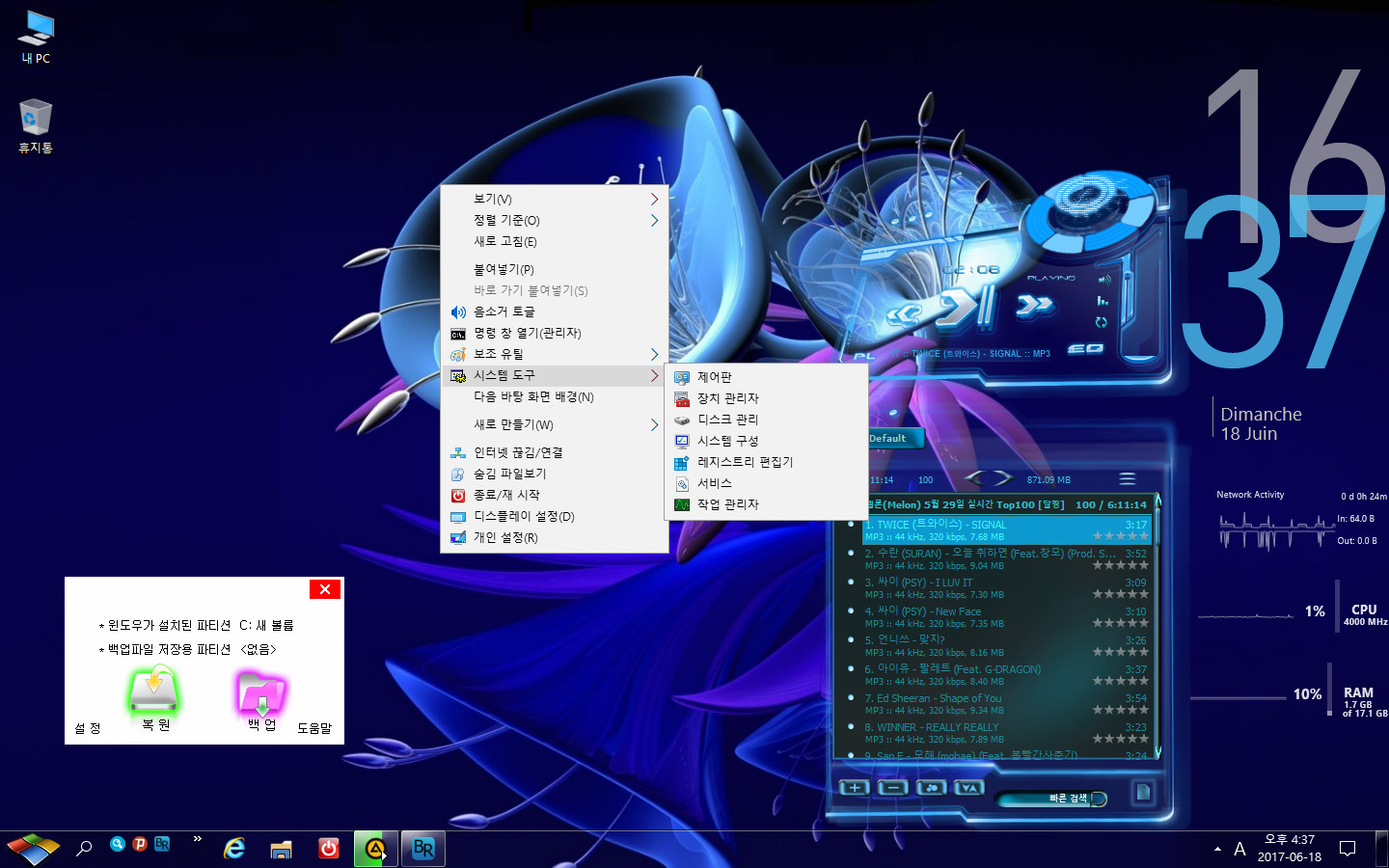
Task: Toggle playlist with PL button
Action: pos(864,356)
